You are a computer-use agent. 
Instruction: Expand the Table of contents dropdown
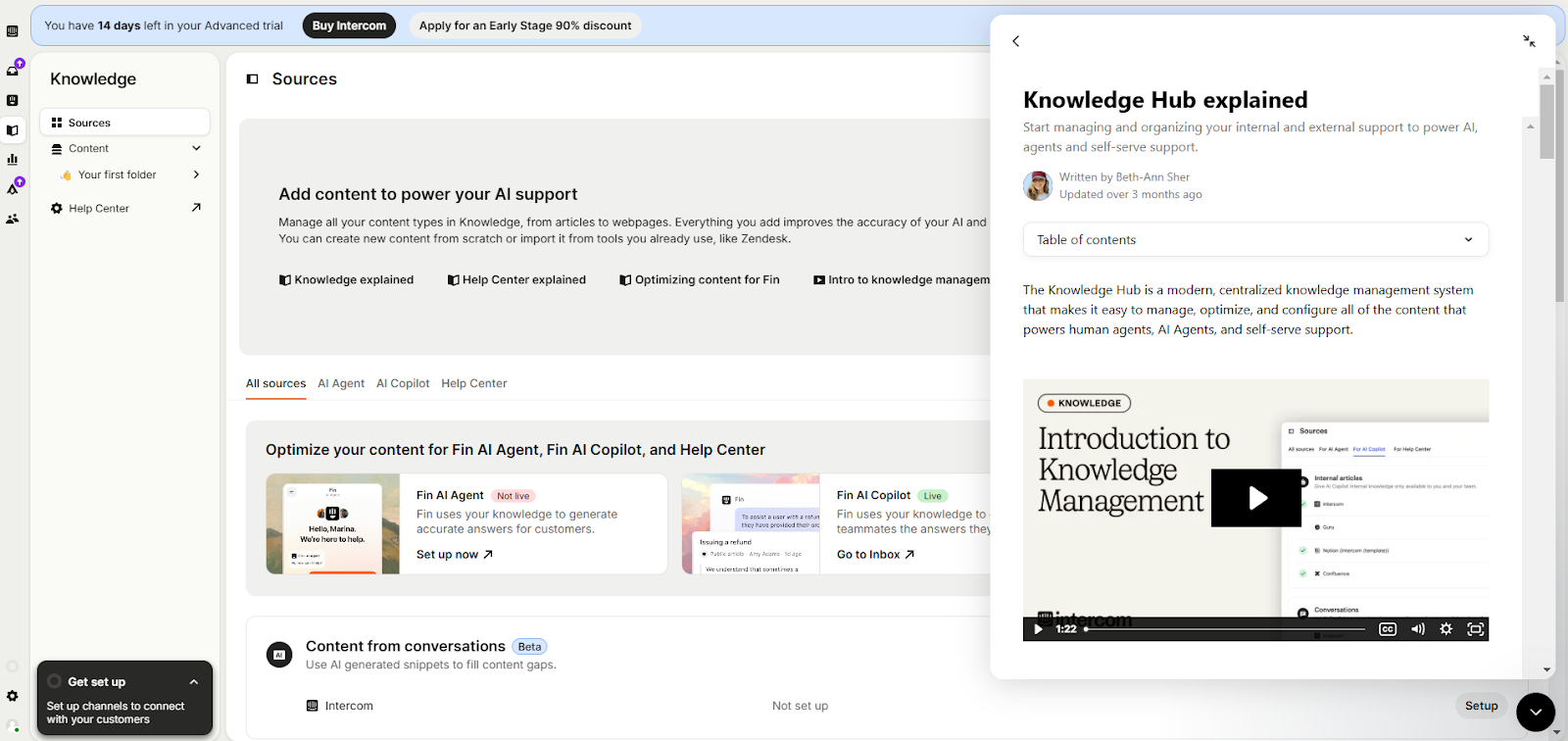1255,239
